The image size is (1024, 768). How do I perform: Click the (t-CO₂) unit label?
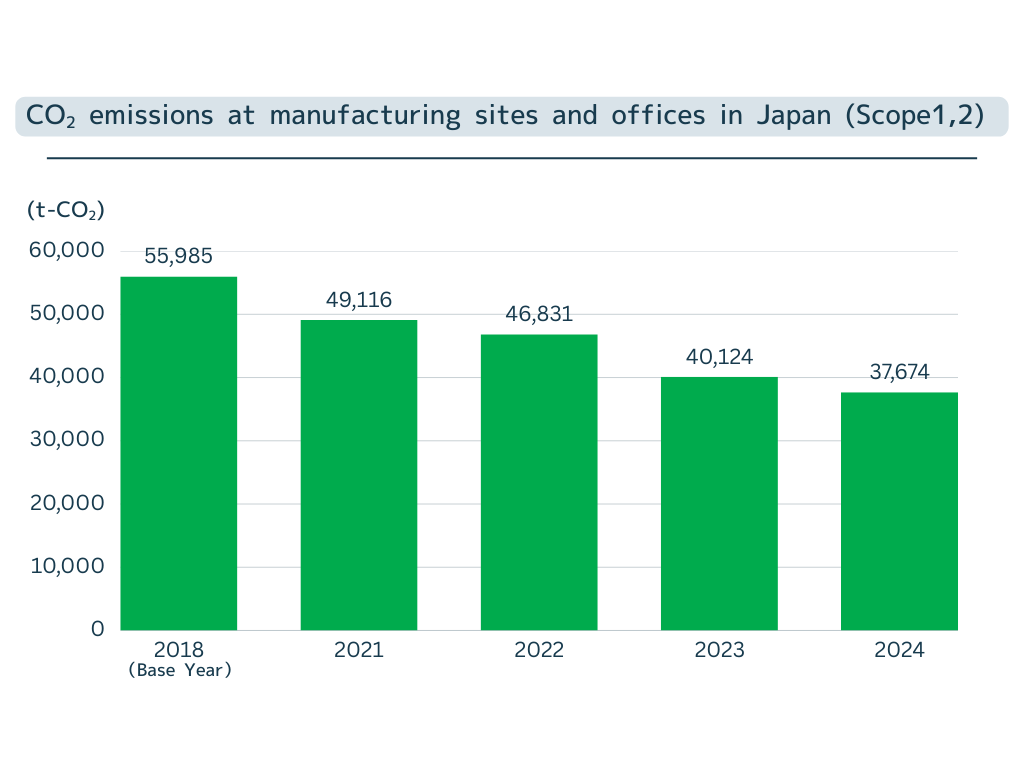click(65, 210)
